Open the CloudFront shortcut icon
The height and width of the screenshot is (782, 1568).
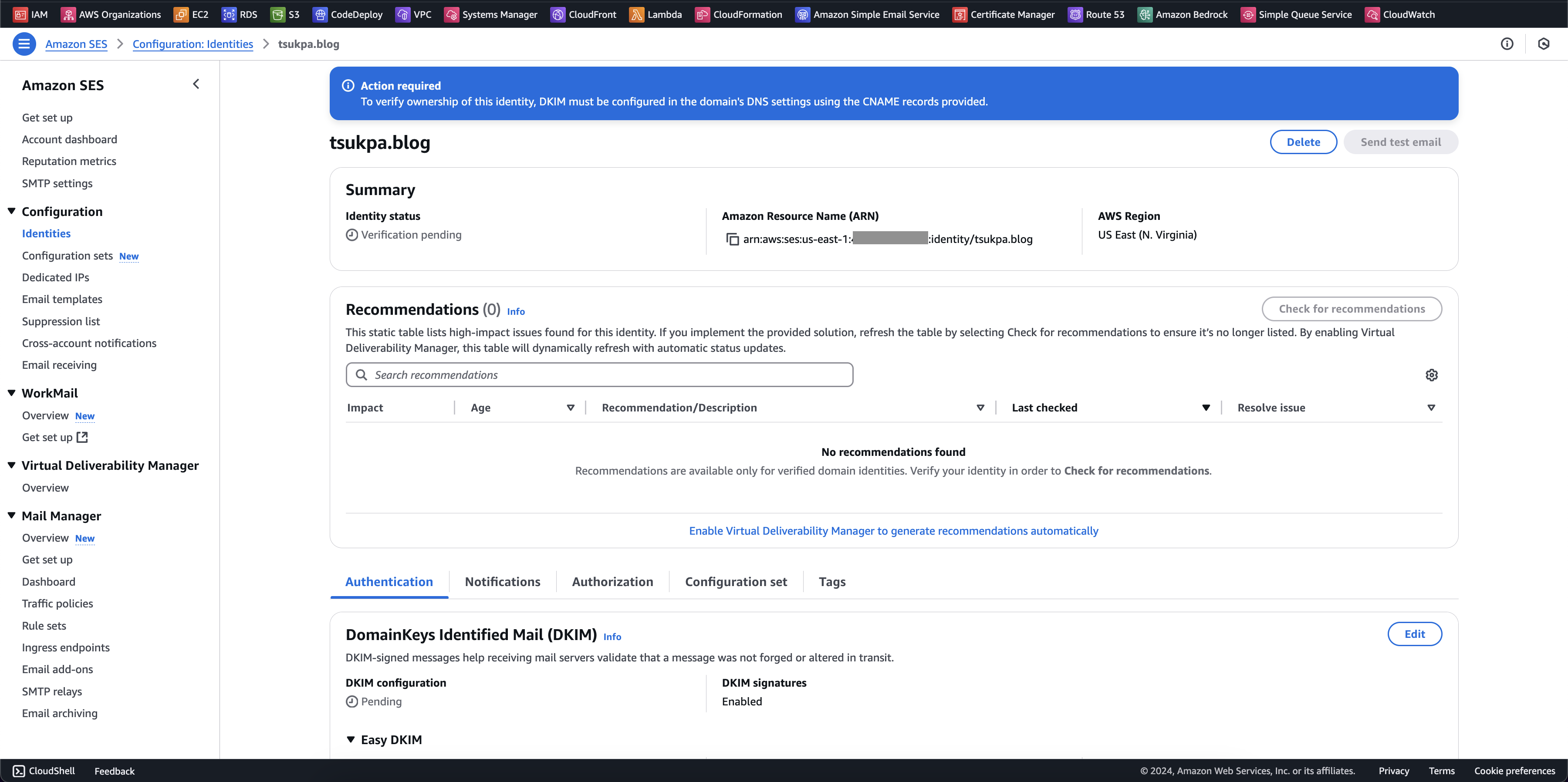[x=558, y=15]
